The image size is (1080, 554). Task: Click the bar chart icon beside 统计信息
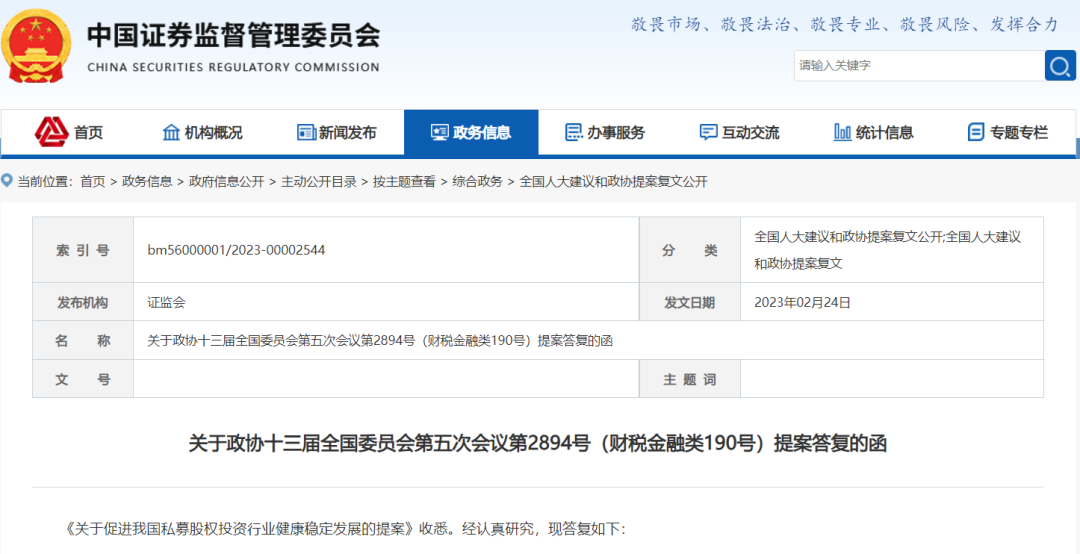click(x=842, y=132)
